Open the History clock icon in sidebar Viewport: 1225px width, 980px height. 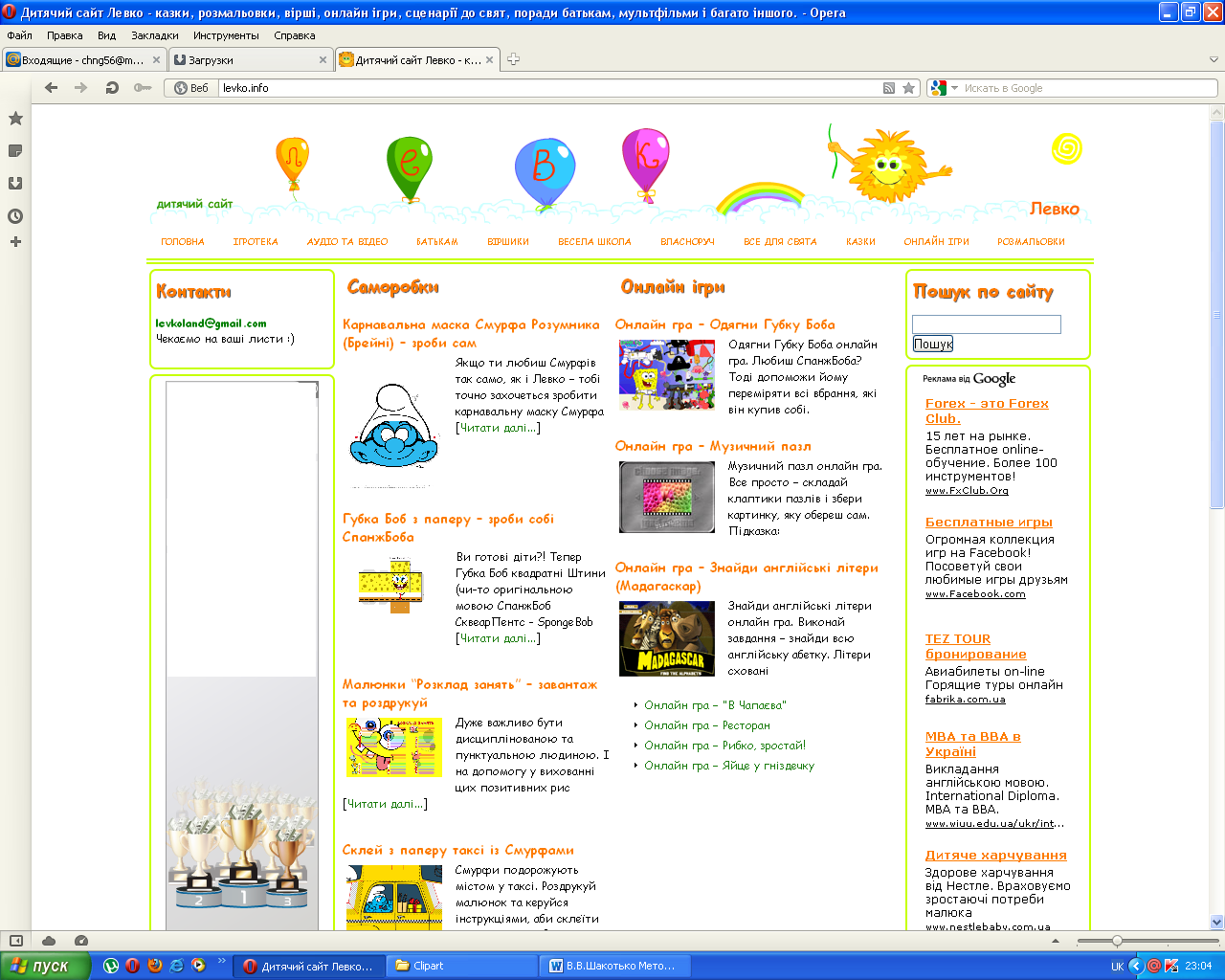pos(15,216)
